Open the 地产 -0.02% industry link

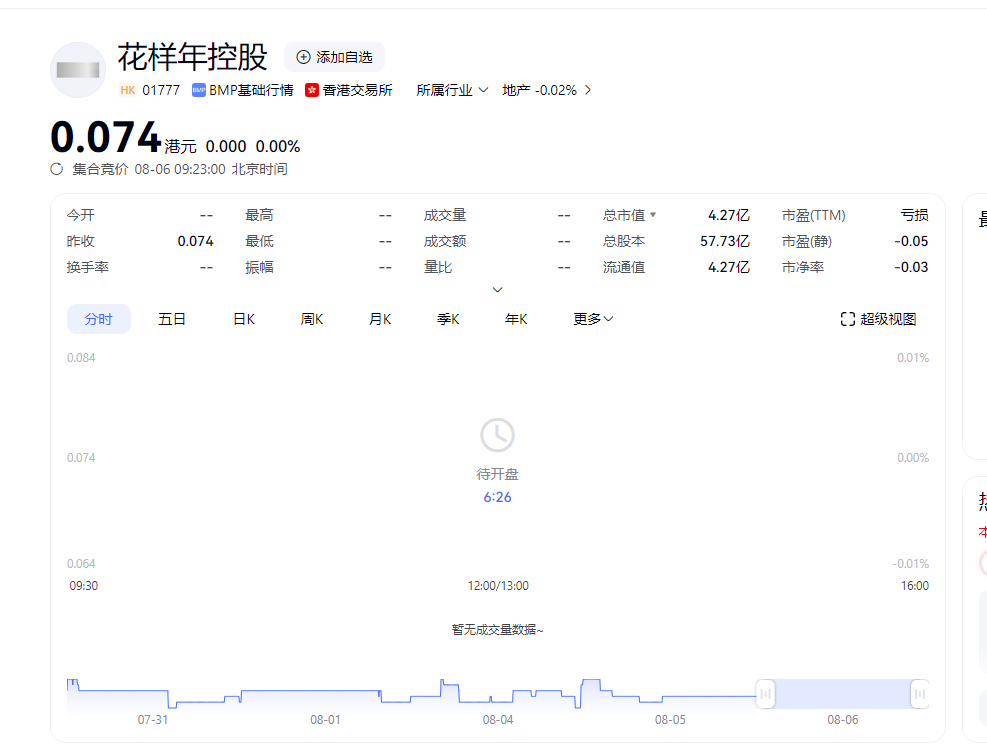[x=546, y=90]
